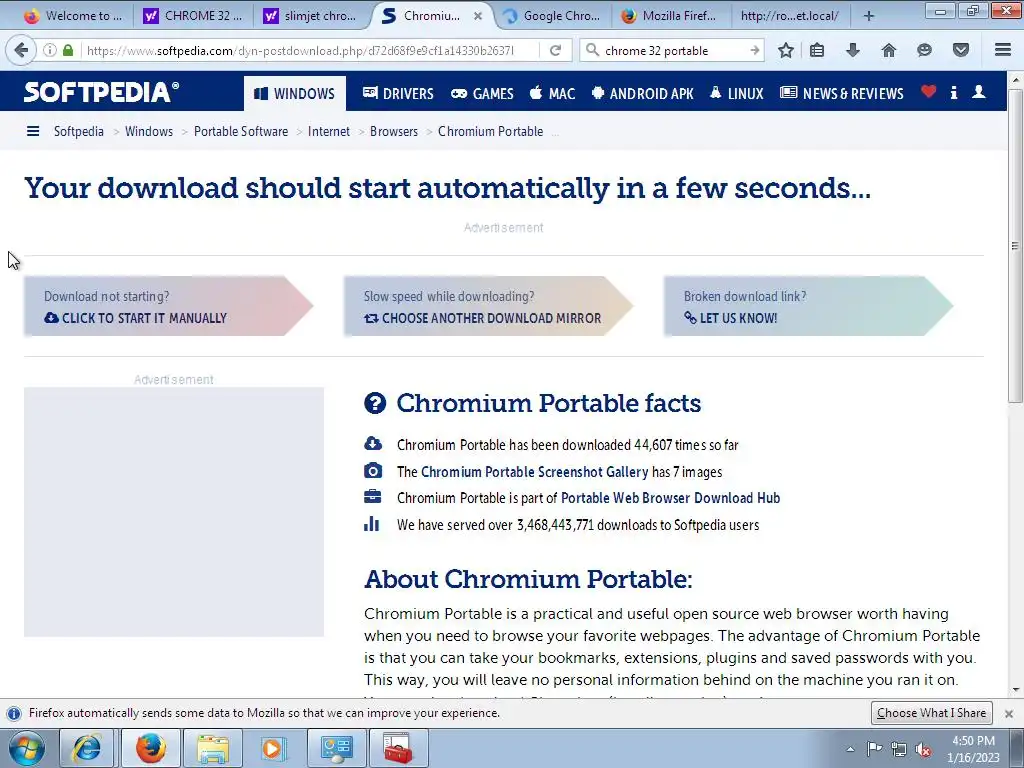Open the ANDROID APK section
1024x768 pixels.
tap(643, 93)
